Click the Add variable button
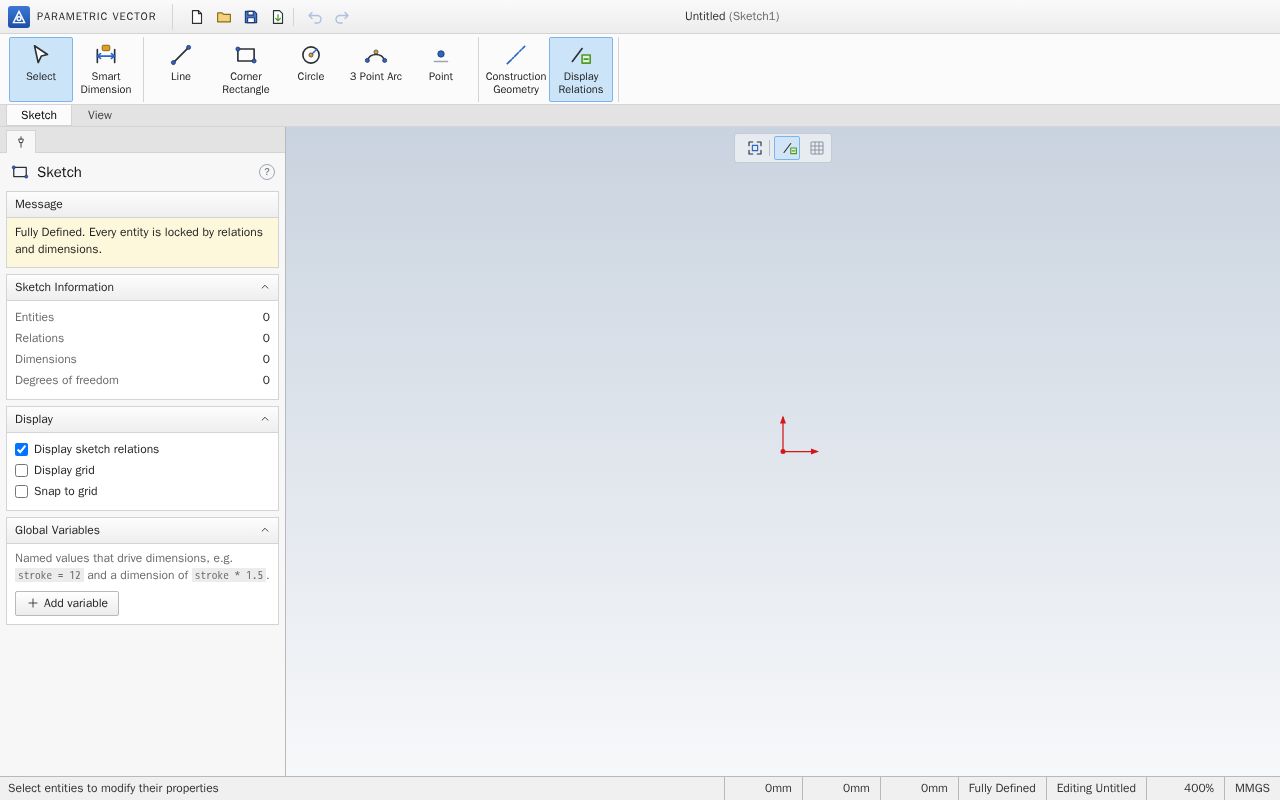 pyautogui.click(x=67, y=603)
